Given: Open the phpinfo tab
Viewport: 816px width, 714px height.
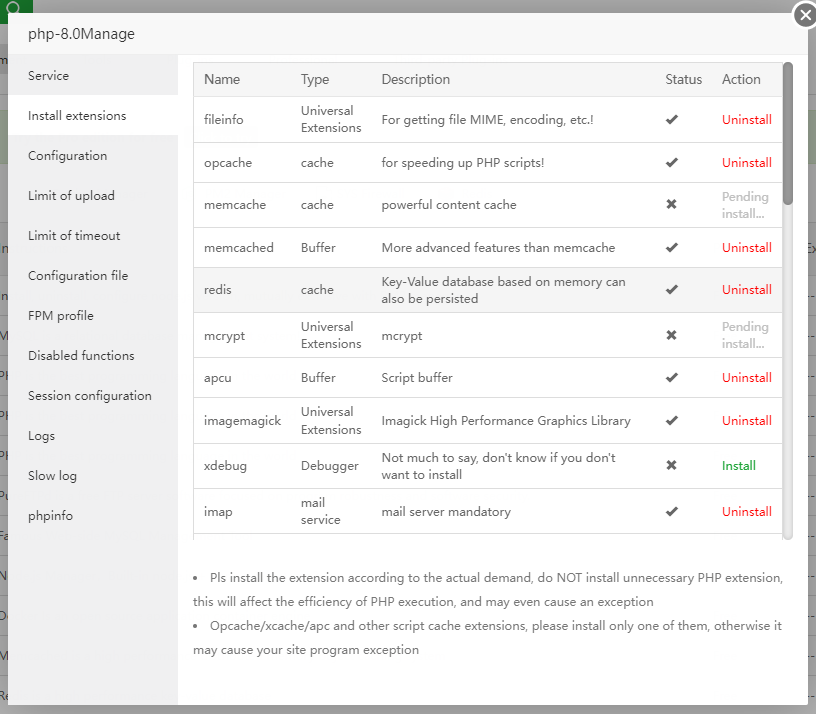Looking at the screenshot, I should pyautogui.click(x=50, y=516).
